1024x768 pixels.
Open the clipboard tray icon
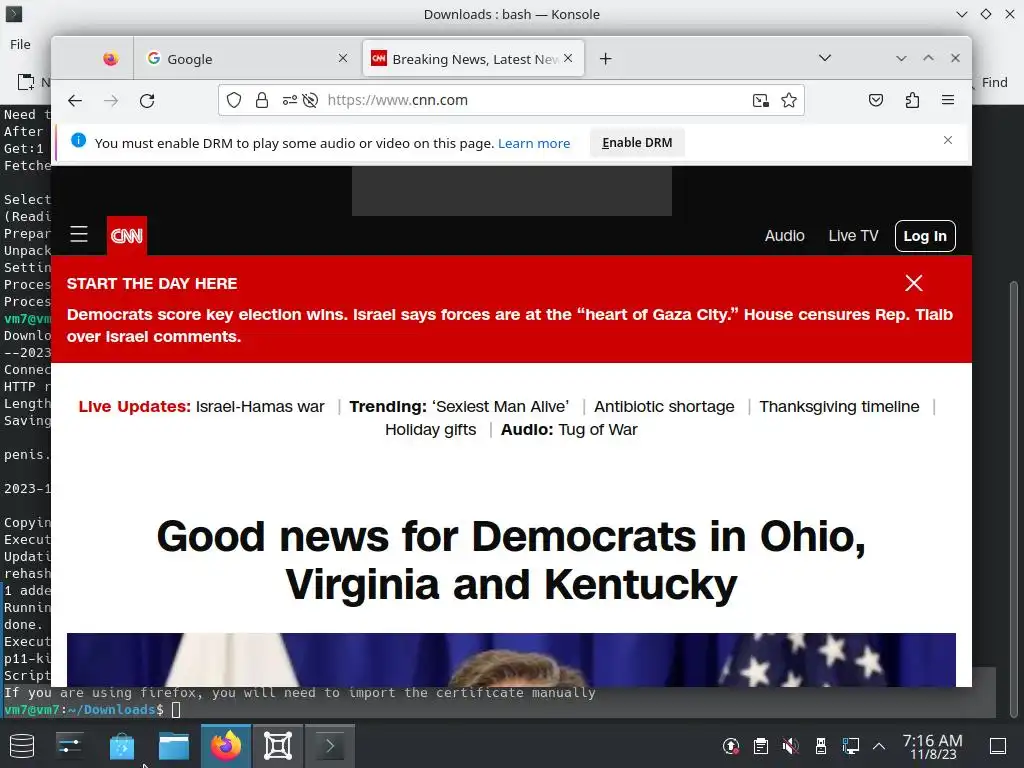click(x=761, y=746)
